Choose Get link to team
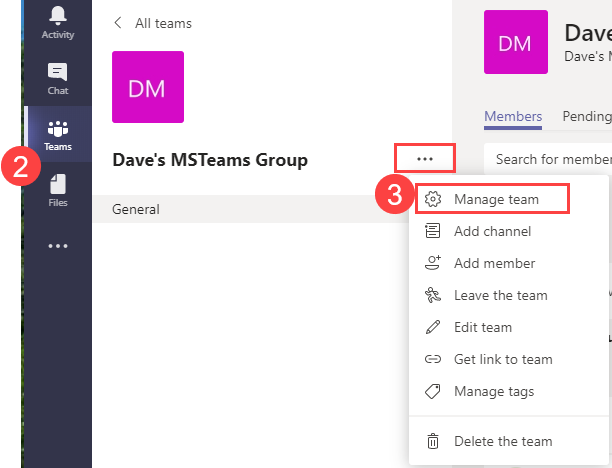The width and height of the screenshot is (612, 468). (x=509, y=359)
